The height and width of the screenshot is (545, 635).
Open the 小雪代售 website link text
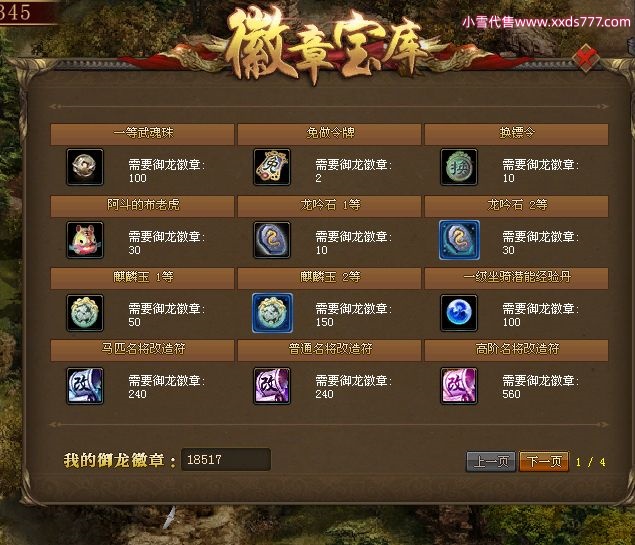(546, 21)
